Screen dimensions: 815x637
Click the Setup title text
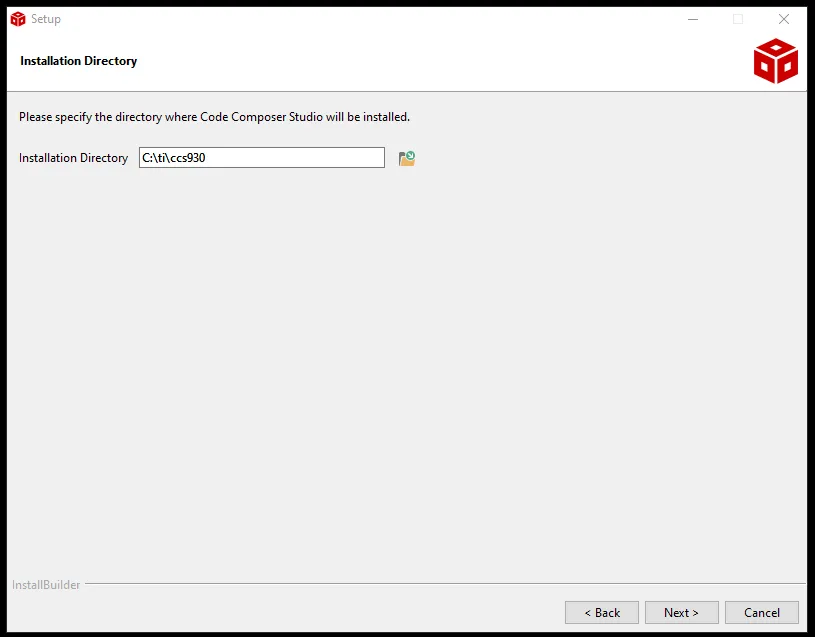coord(46,19)
